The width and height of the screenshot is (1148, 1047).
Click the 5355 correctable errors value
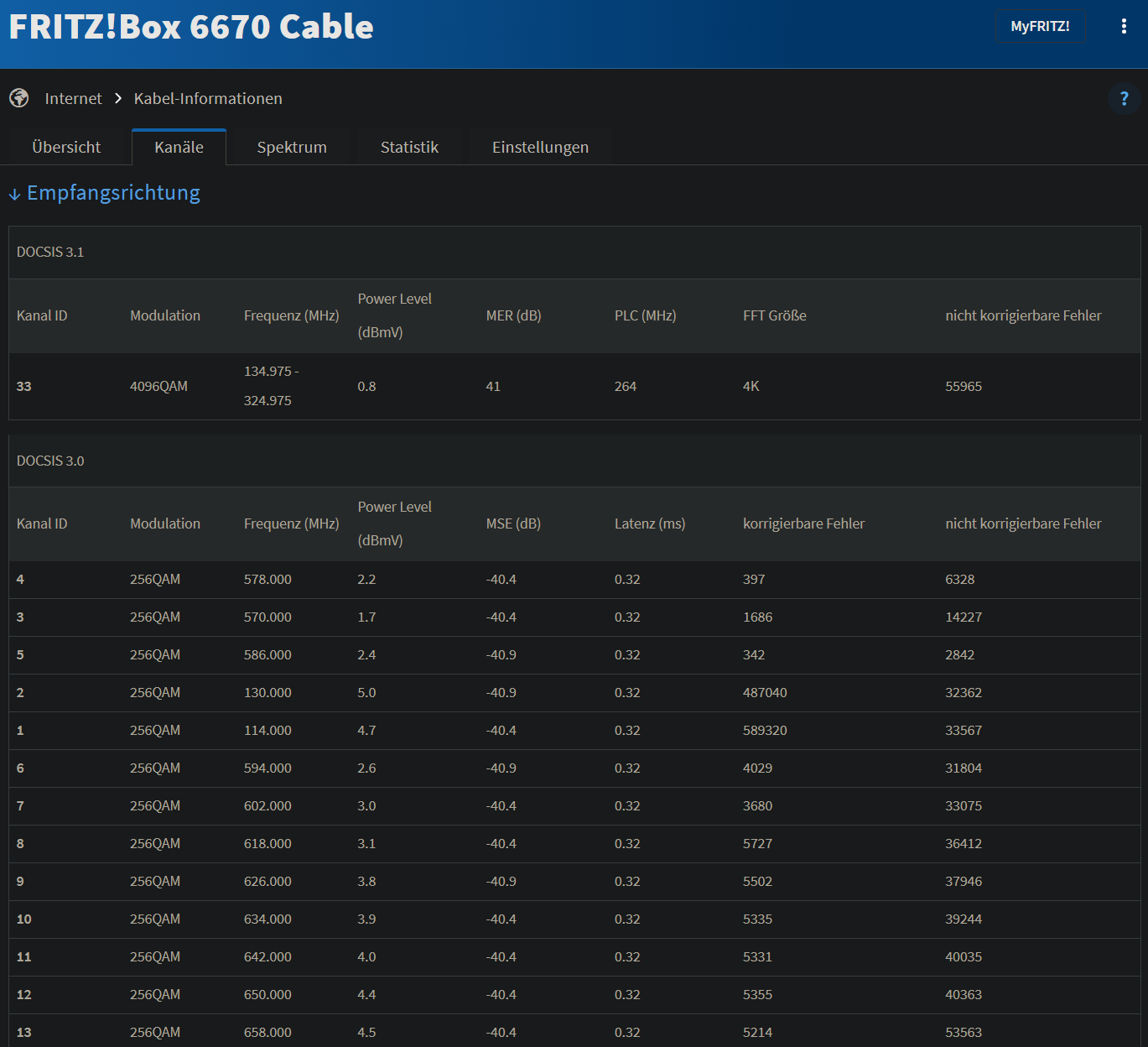pyautogui.click(x=757, y=994)
